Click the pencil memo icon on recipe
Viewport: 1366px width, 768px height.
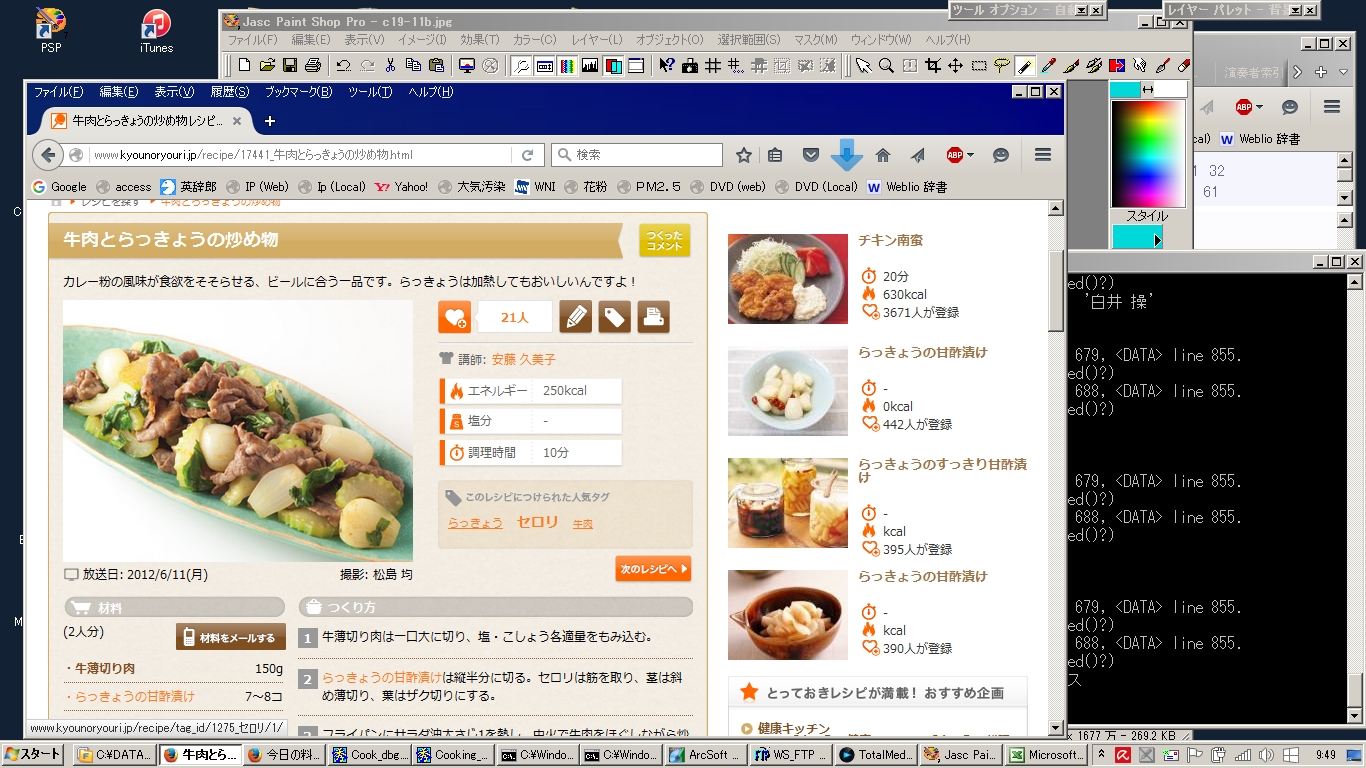575,317
